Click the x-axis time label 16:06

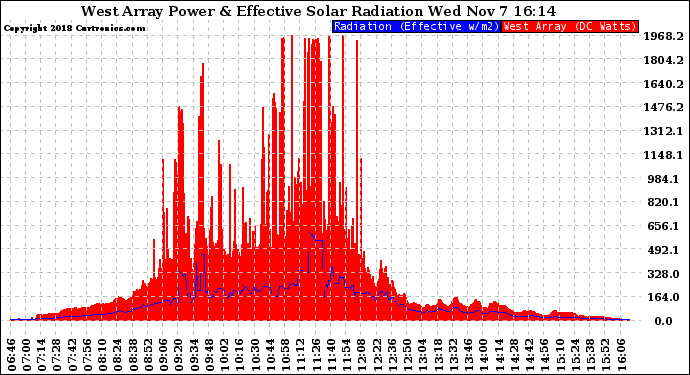621,355
